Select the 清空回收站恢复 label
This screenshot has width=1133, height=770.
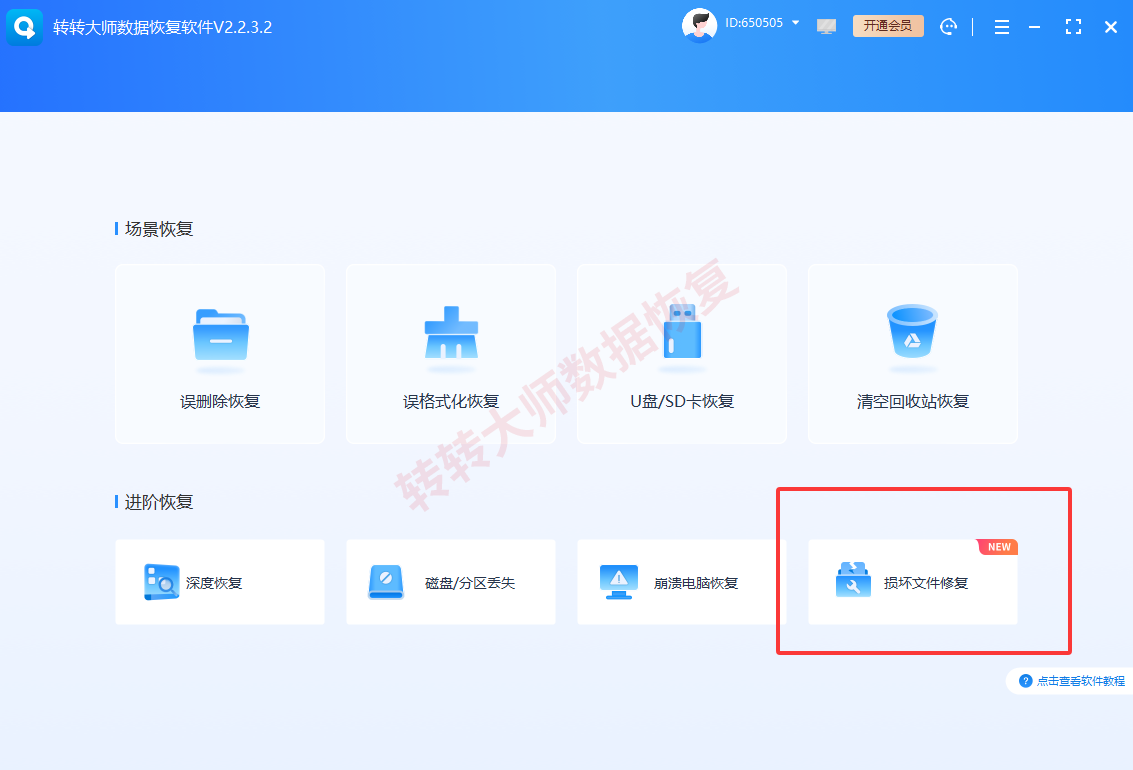pos(913,402)
